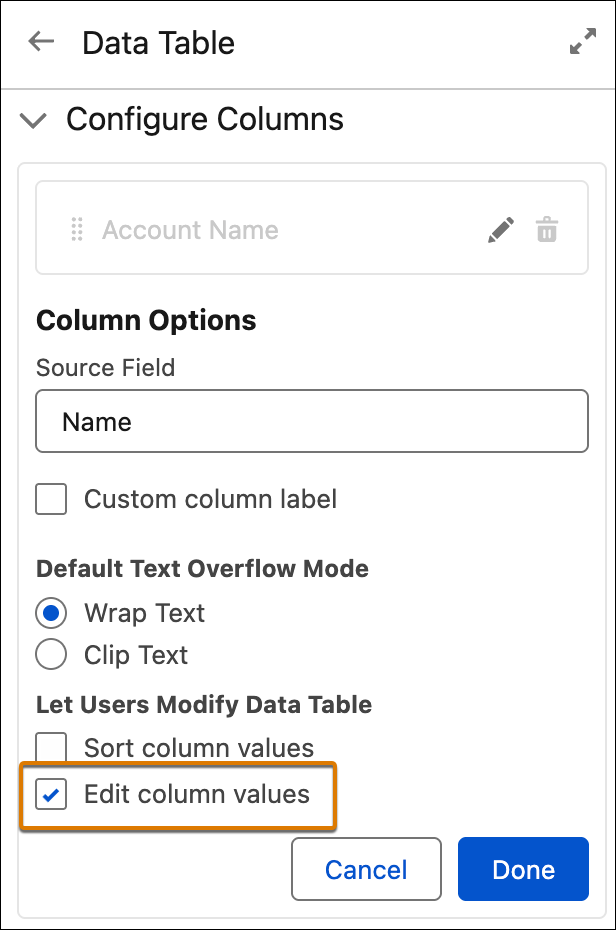Select the Wrap Text radio button

51,613
